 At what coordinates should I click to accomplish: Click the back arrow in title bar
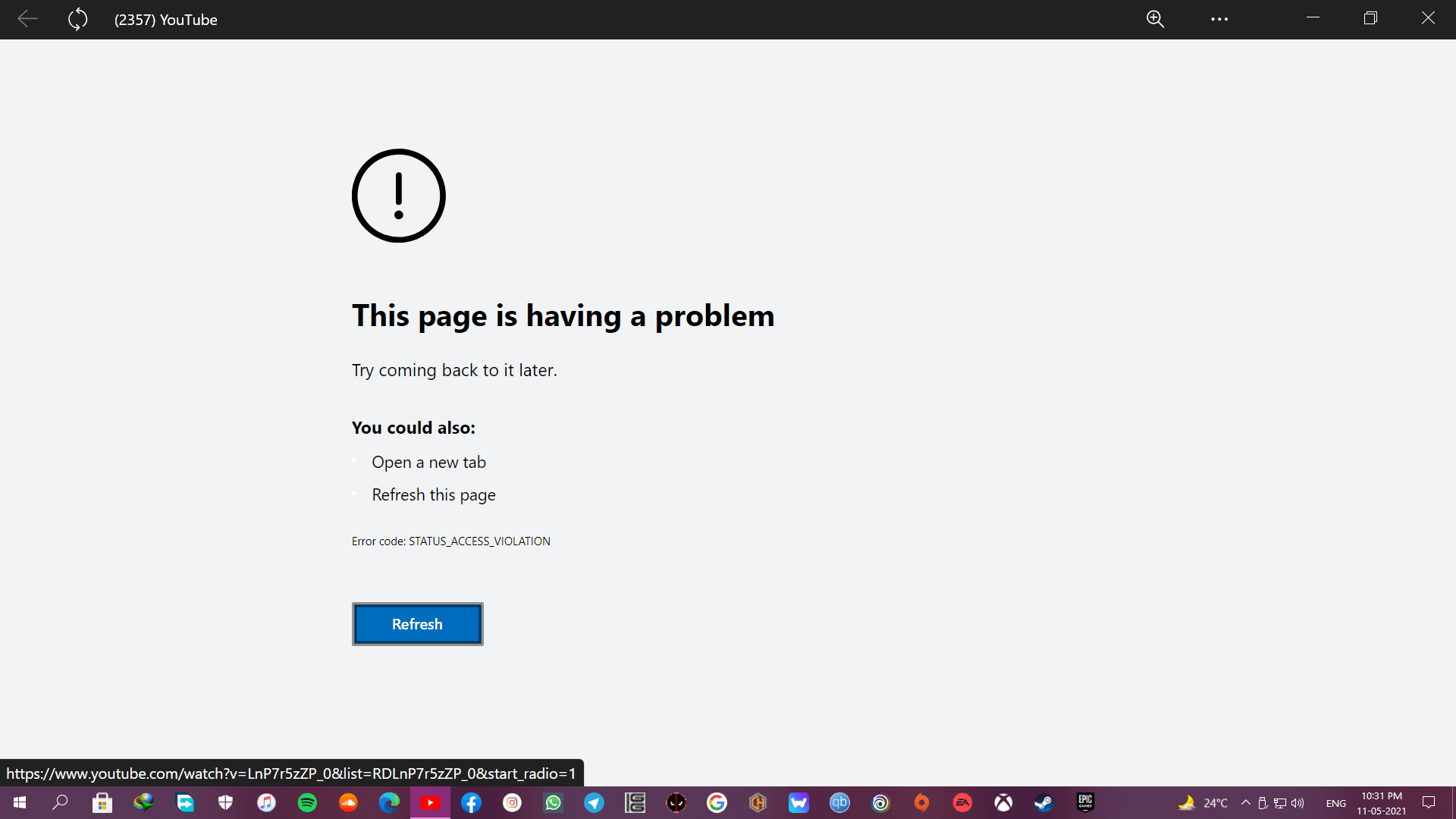coord(27,19)
